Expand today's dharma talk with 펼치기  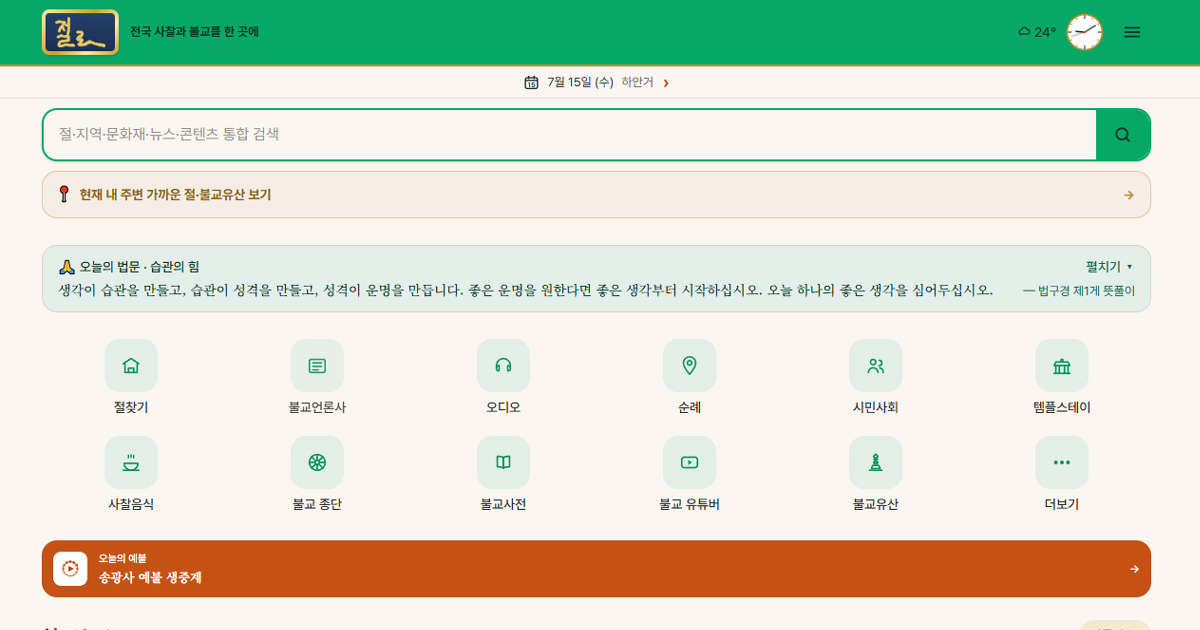point(1109,267)
